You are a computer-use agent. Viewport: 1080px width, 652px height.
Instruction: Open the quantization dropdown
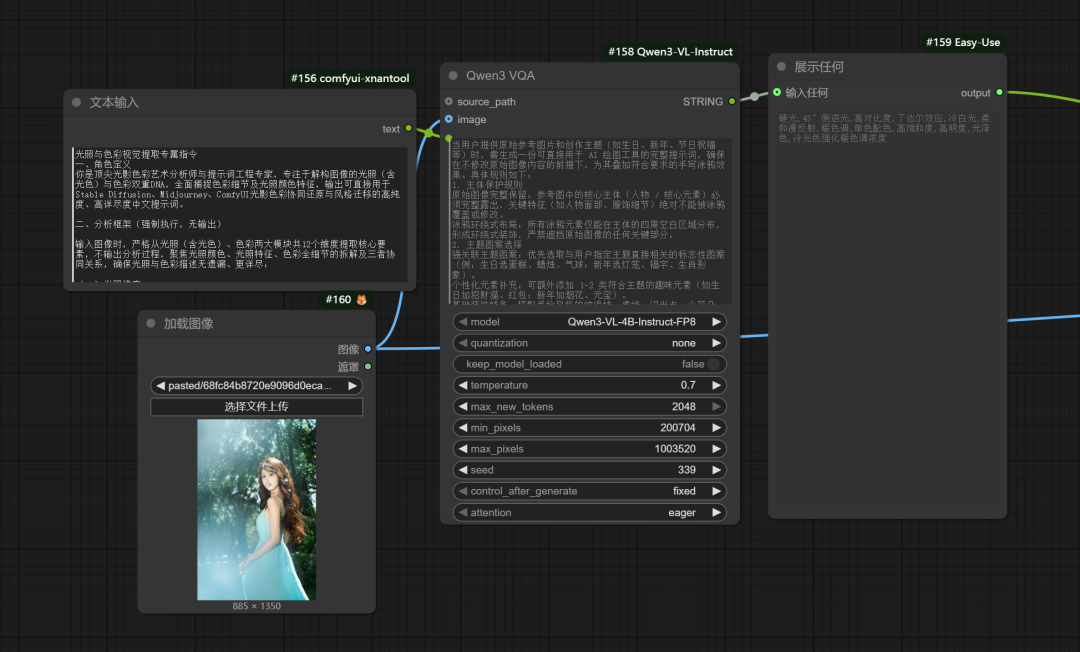pyautogui.click(x=590, y=343)
